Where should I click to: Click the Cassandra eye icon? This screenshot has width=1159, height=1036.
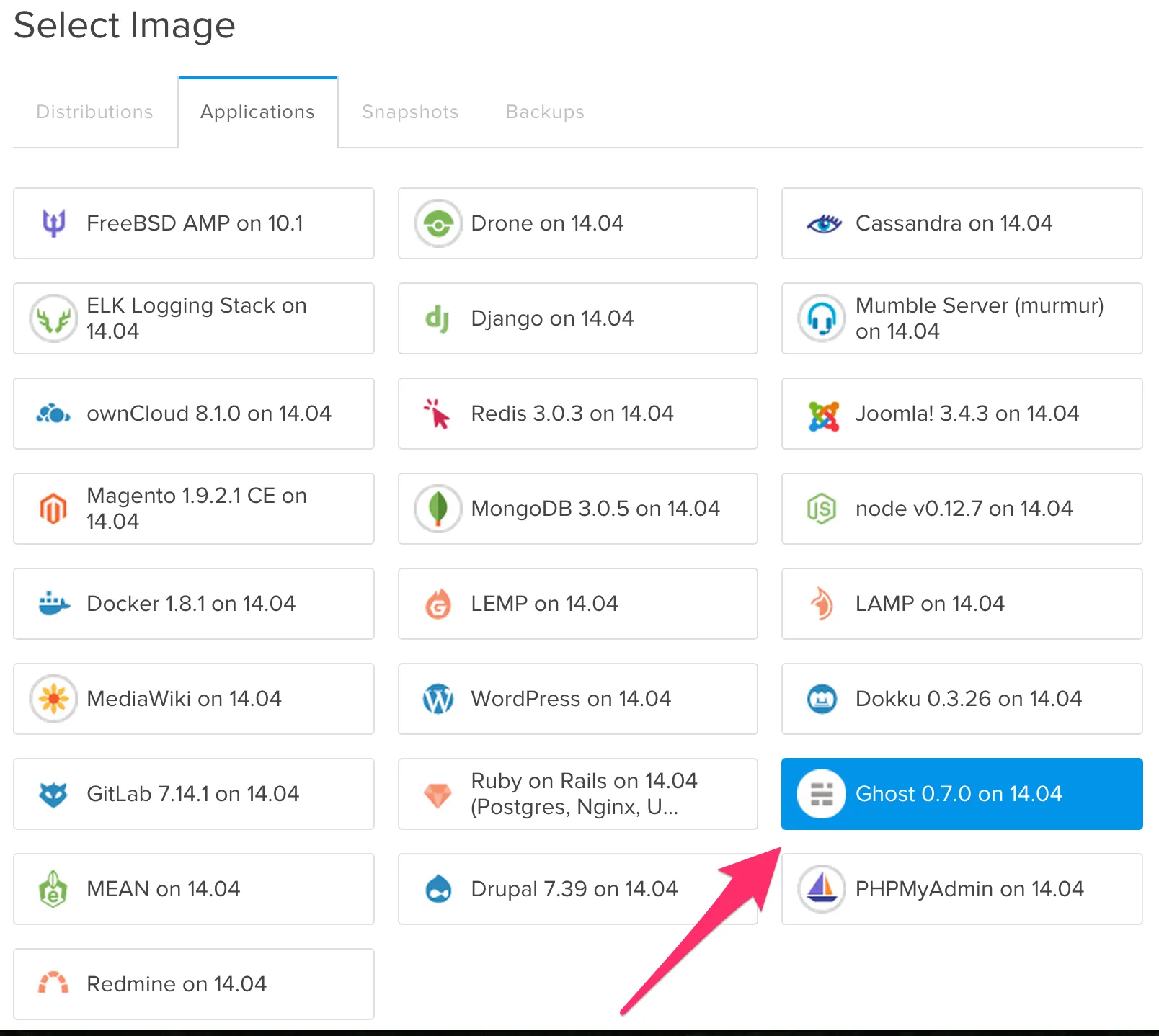(x=824, y=224)
